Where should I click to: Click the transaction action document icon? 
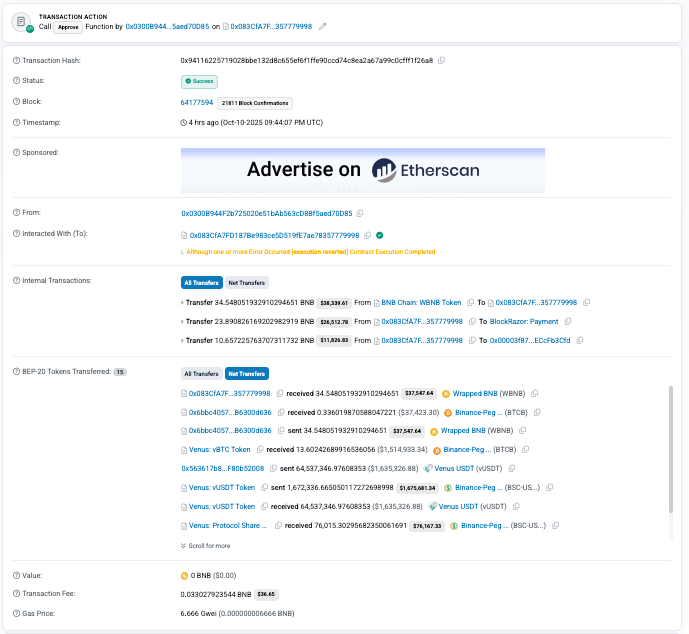pos(22,22)
